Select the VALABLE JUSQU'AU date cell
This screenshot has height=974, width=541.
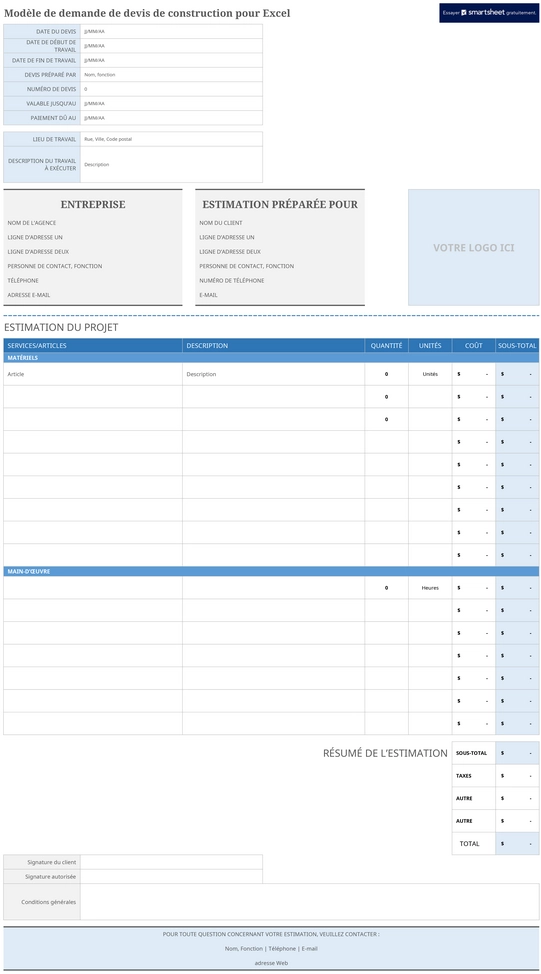(x=171, y=104)
